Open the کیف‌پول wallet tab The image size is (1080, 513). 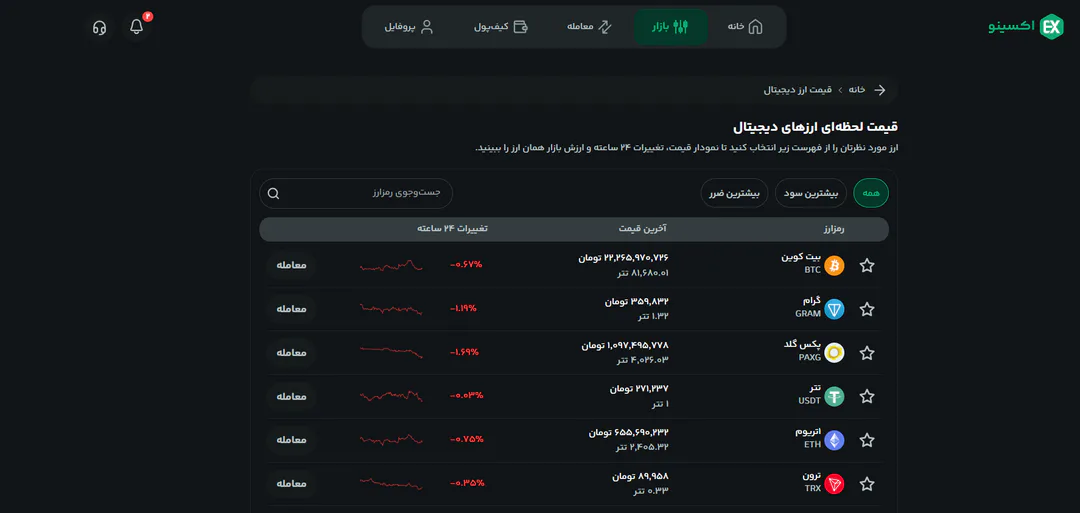tap(501, 27)
